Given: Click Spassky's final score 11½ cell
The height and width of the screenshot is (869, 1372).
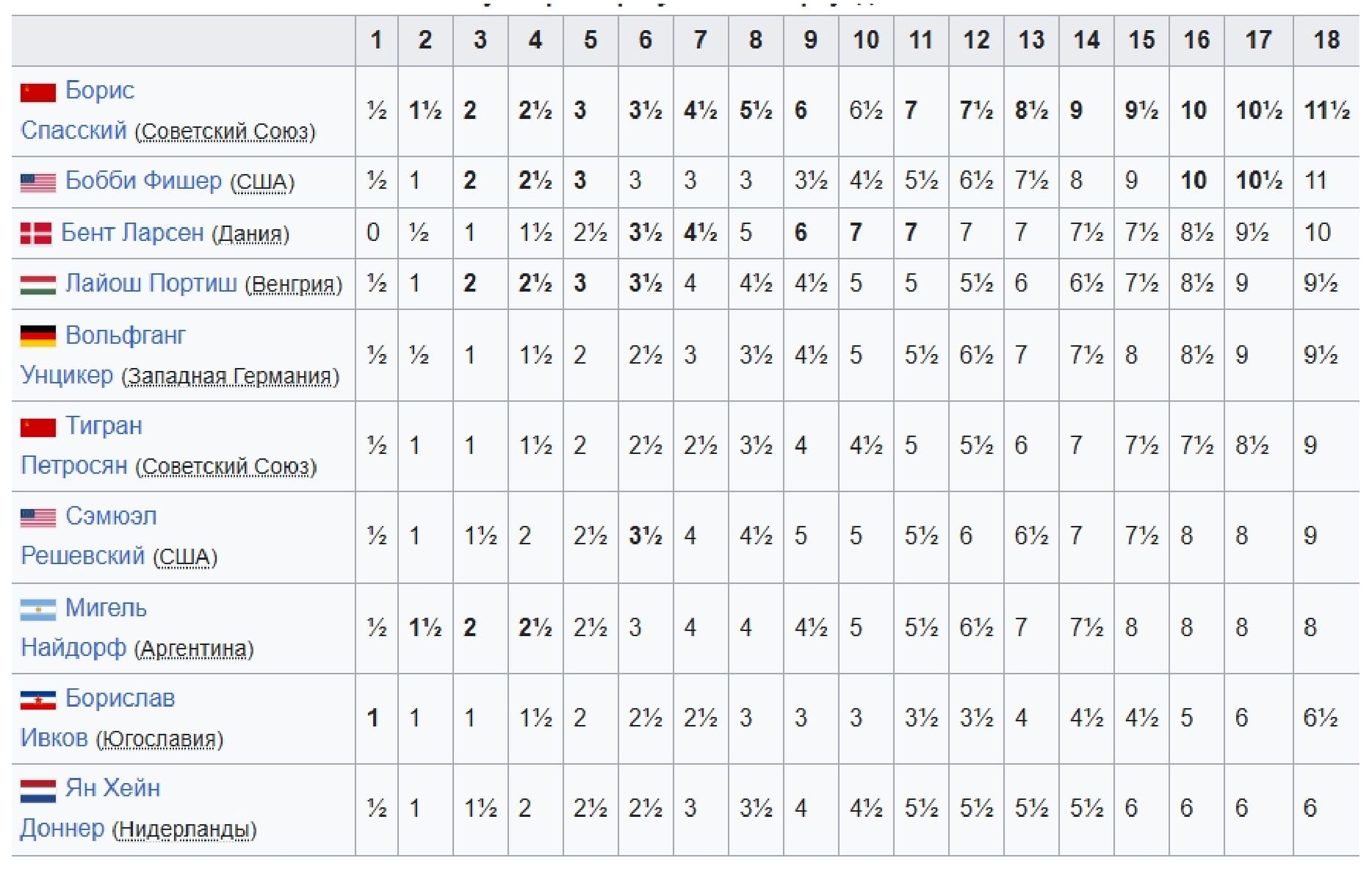Looking at the screenshot, I should pos(1326,111).
